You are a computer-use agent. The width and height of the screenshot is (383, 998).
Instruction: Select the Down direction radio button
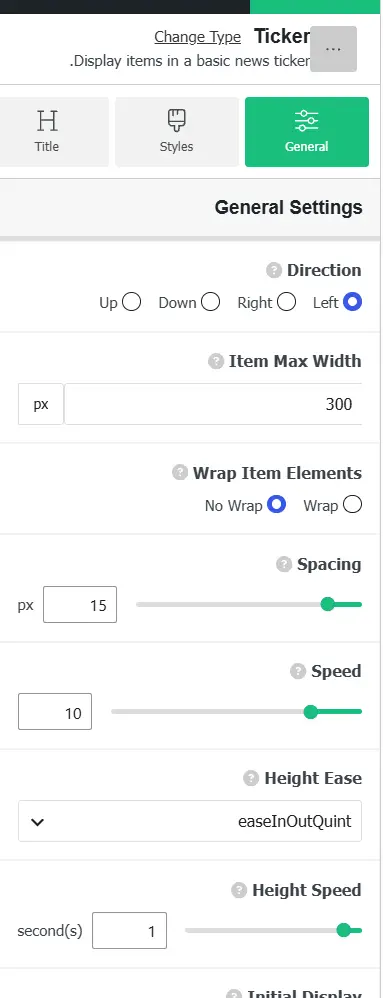coord(211,302)
